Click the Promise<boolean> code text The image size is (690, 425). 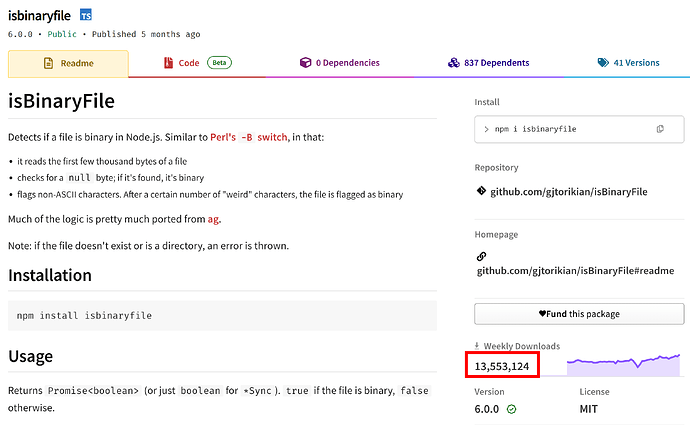pyautogui.click(x=93, y=391)
